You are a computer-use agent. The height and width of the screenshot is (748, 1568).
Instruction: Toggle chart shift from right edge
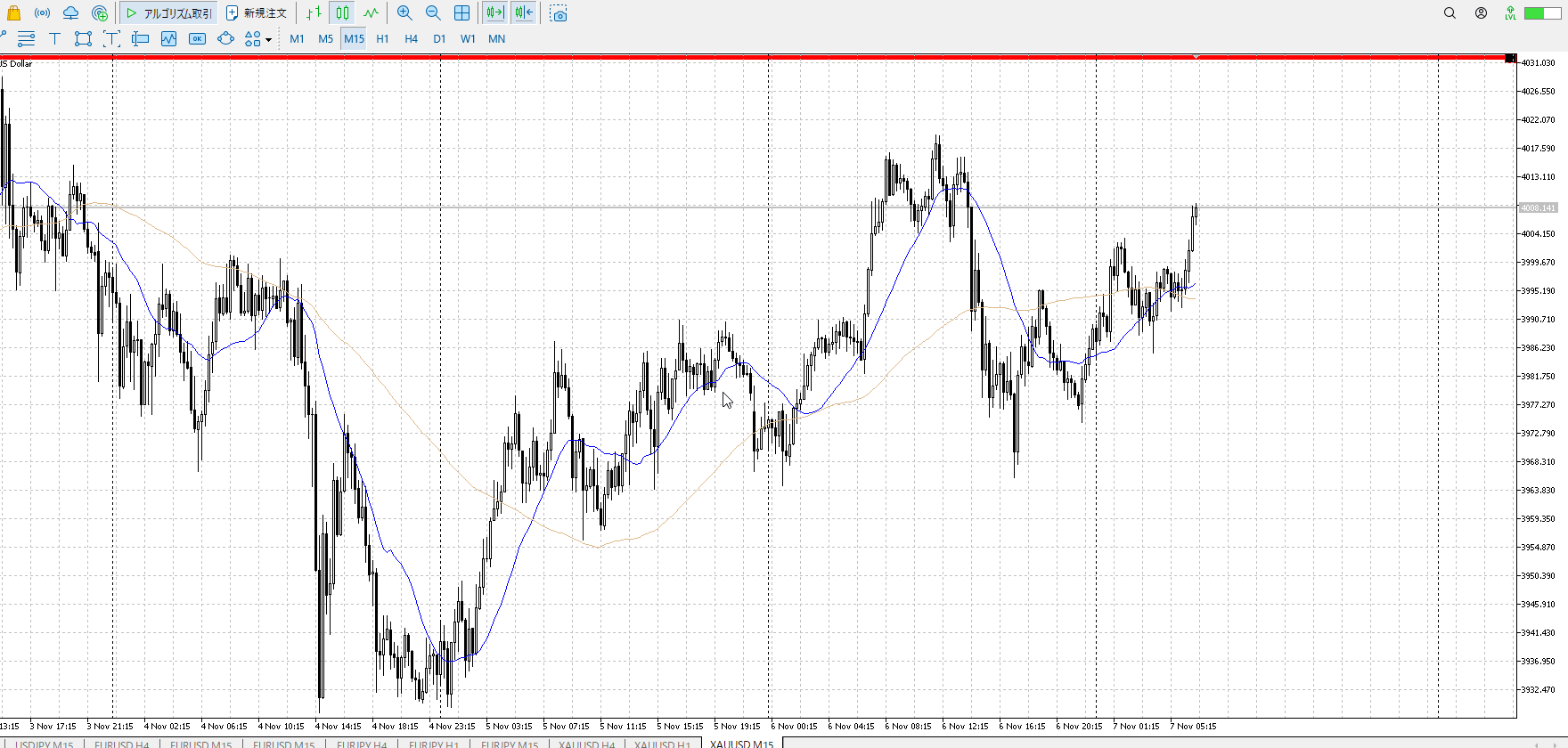pyautogui.click(x=524, y=13)
